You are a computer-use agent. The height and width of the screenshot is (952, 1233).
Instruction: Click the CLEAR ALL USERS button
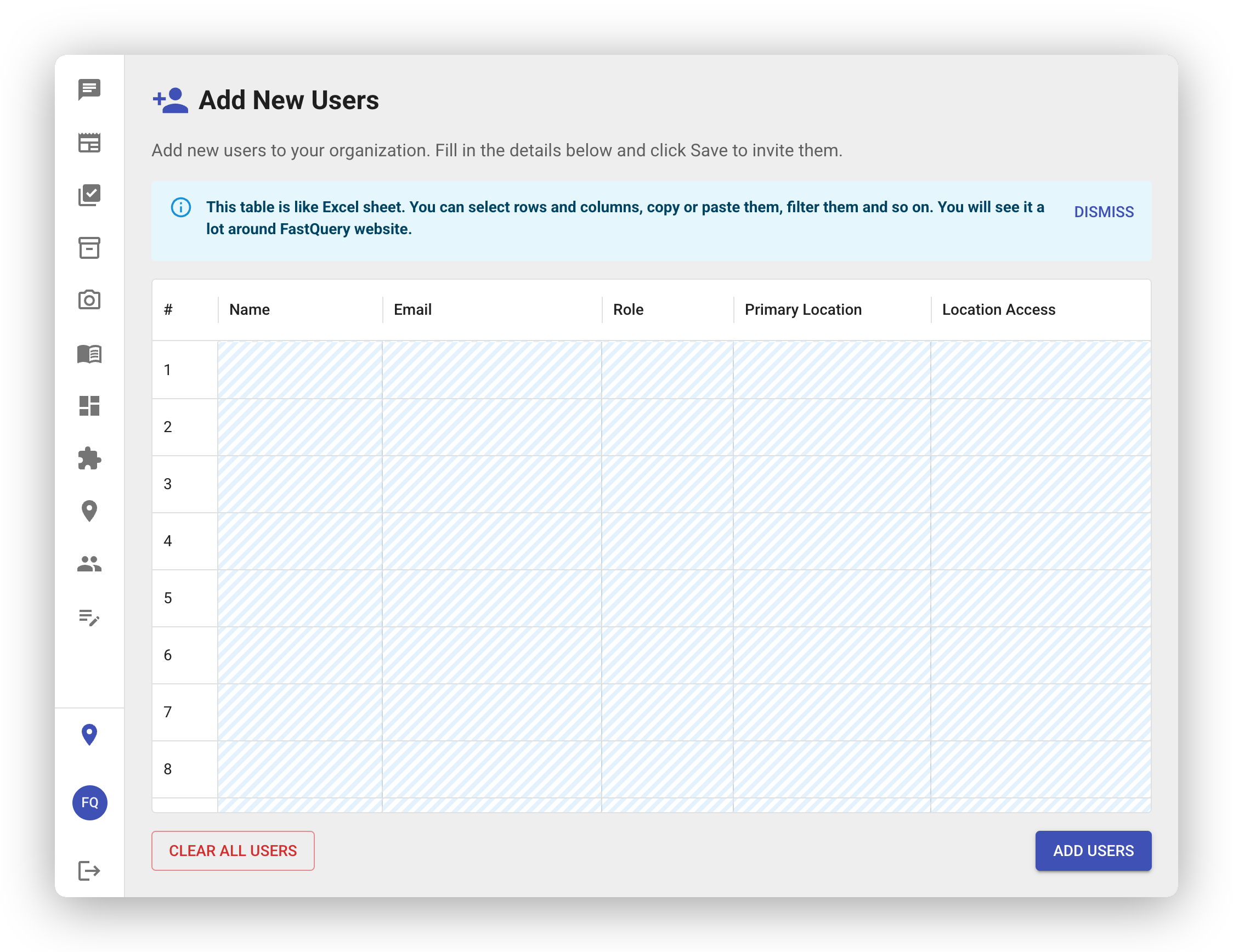[x=233, y=851]
